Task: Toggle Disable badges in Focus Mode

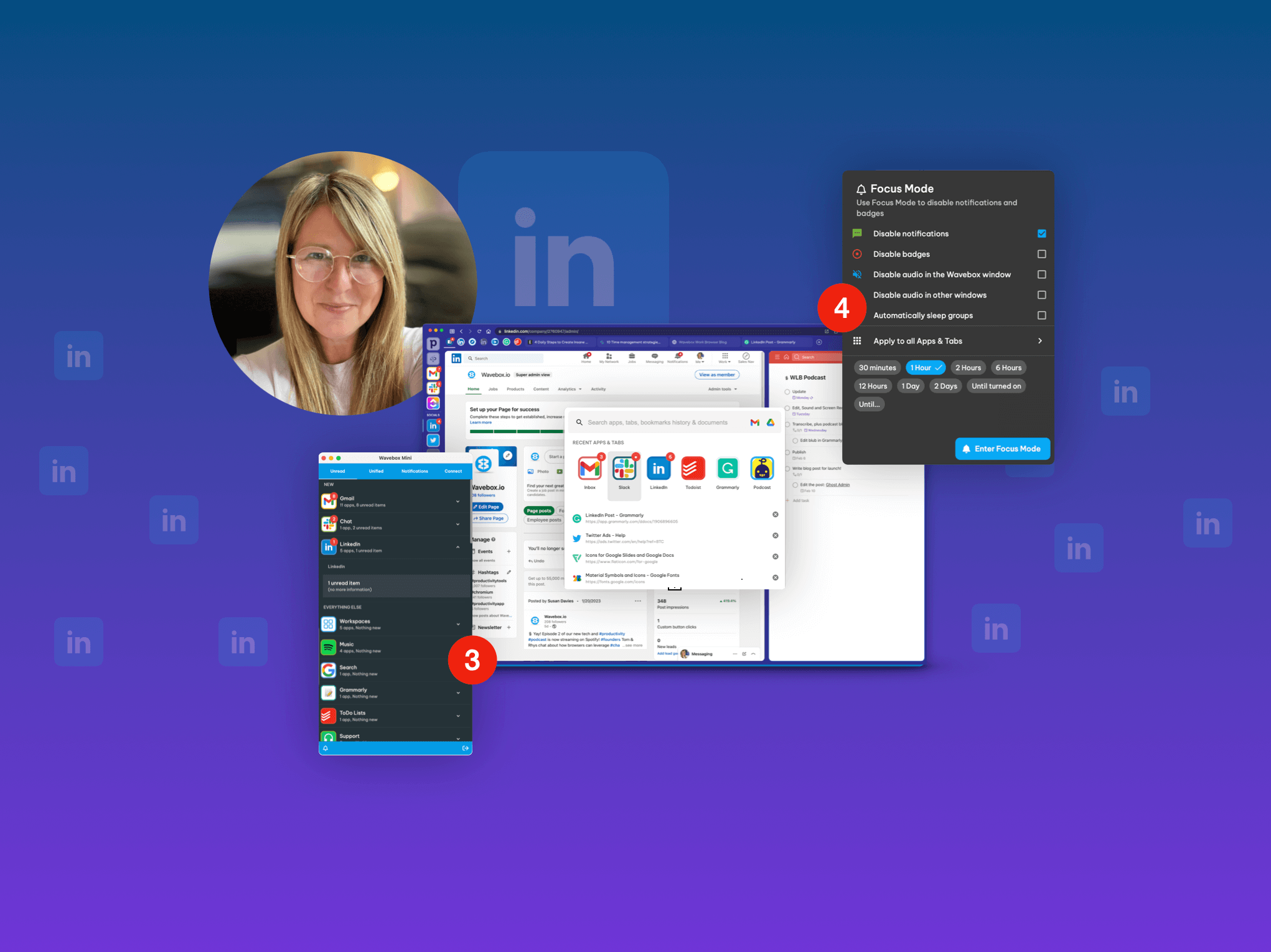Action: tap(1041, 254)
